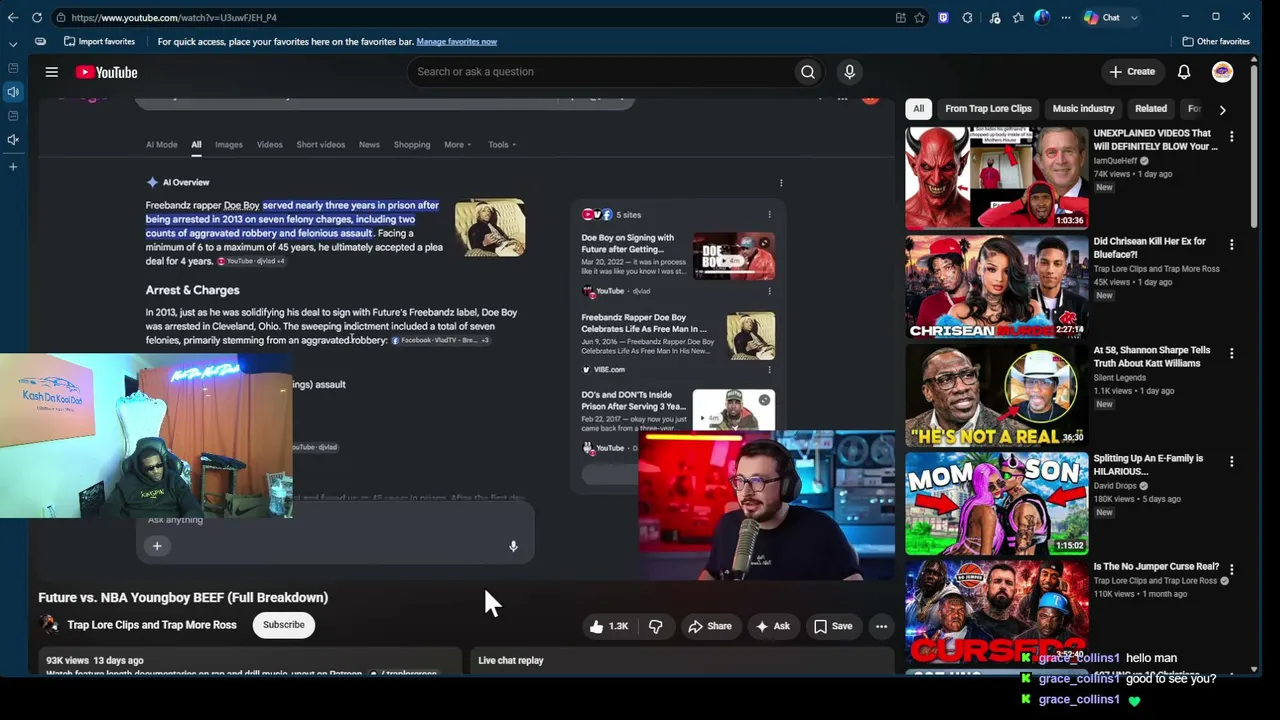Viewport: 1280px width, 720px height.
Task: Select the Related chip
Action: point(1151,109)
